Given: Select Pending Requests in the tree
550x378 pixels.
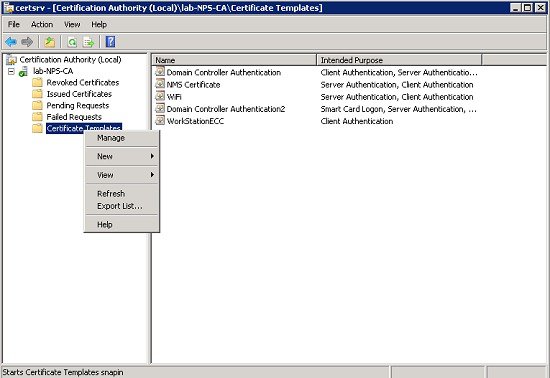Looking at the screenshot, I should click(78, 106).
